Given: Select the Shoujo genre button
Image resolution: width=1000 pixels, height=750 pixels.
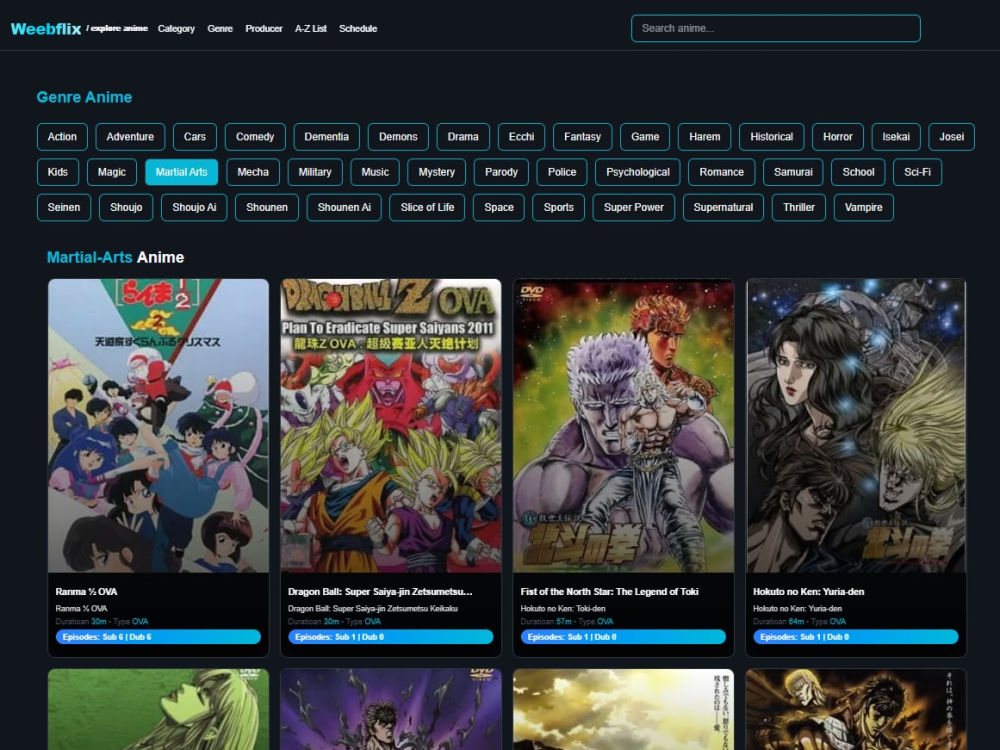Looking at the screenshot, I should 126,207.
